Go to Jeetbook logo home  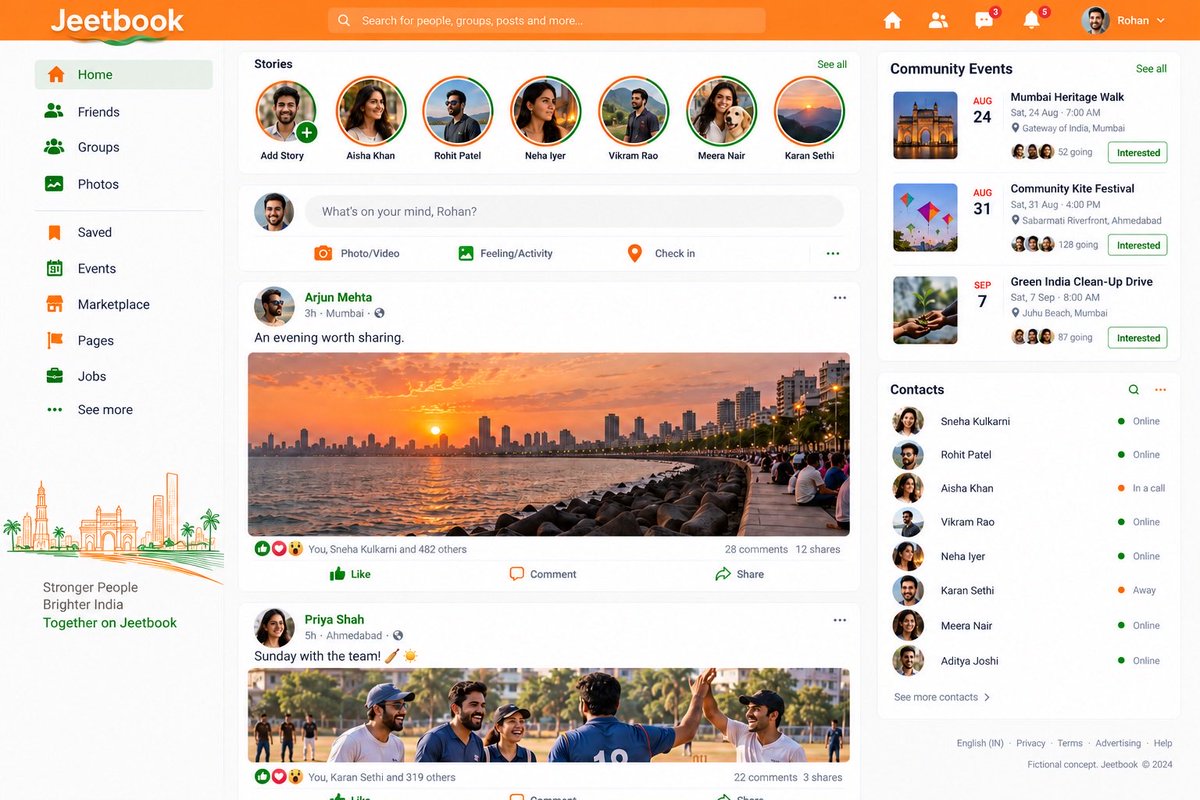(118, 22)
